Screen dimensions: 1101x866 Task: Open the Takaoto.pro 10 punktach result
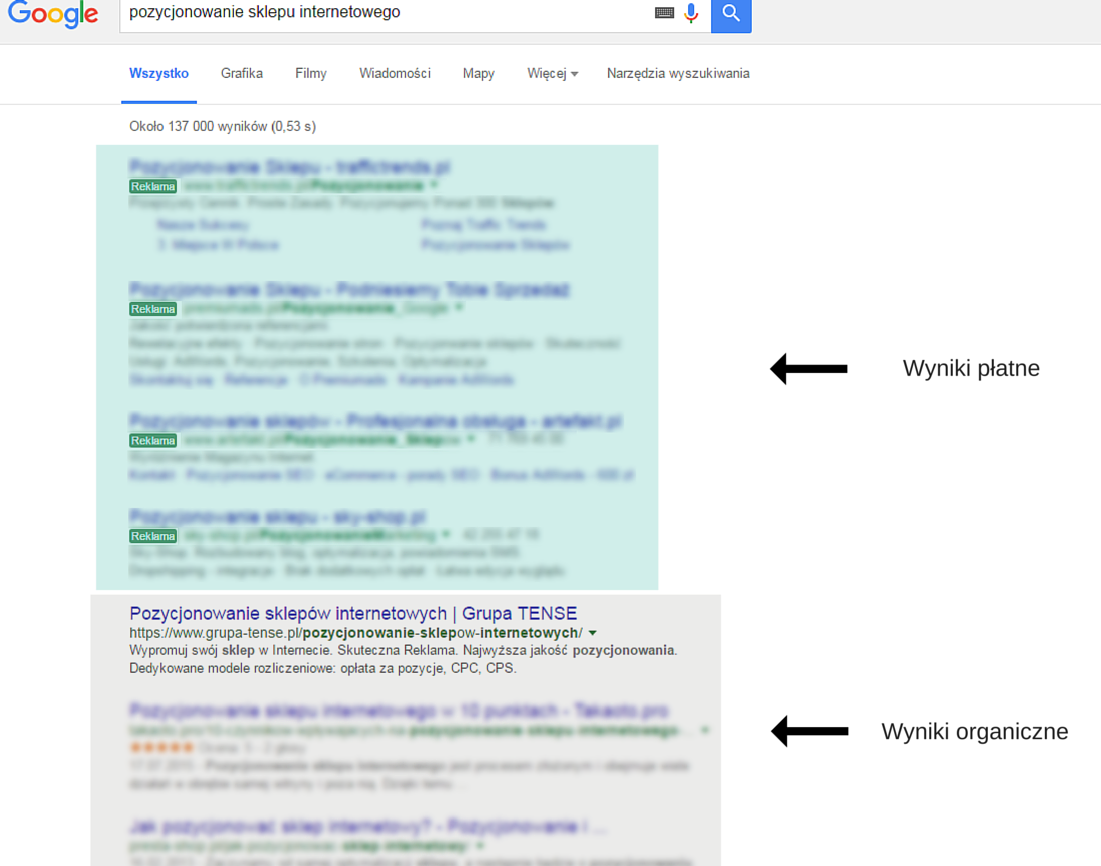pyautogui.click(x=398, y=711)
